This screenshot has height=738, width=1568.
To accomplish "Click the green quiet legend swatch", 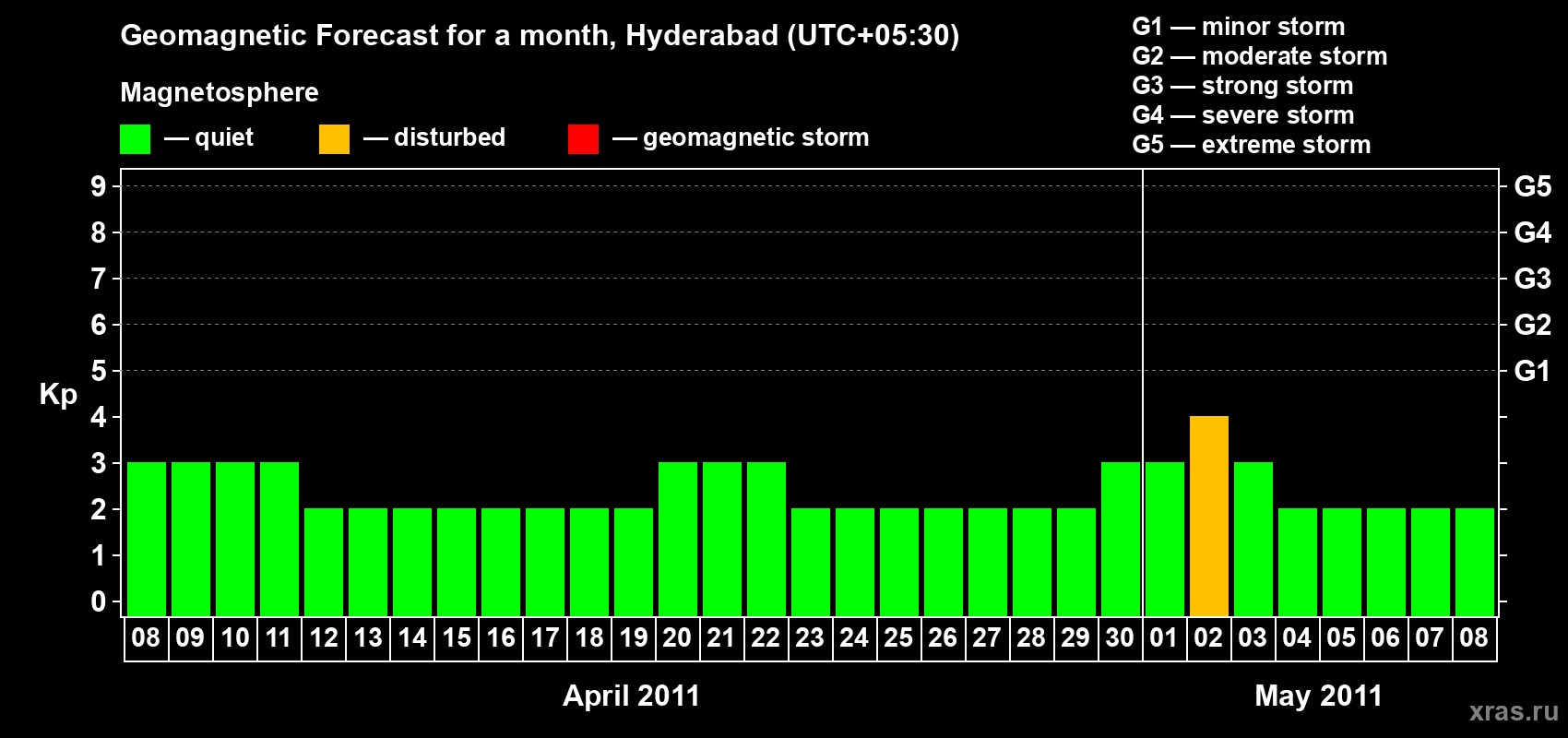I will [x=135, y=139].
